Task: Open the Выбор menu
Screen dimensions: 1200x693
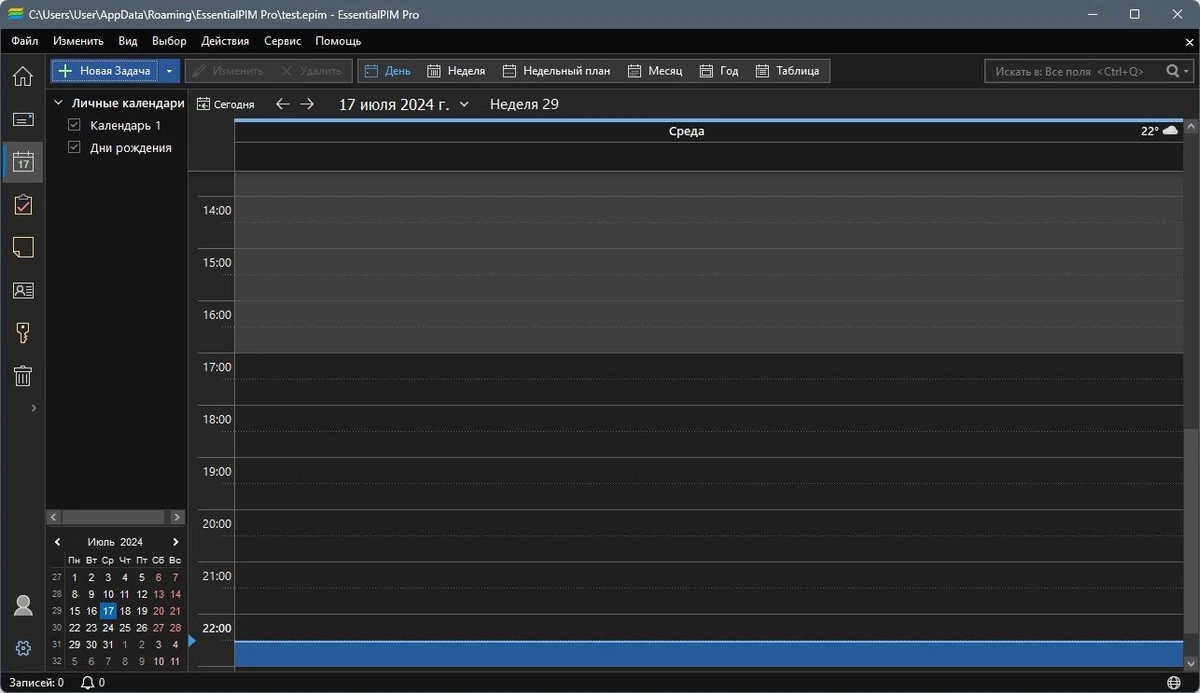Action: [169, 41]
